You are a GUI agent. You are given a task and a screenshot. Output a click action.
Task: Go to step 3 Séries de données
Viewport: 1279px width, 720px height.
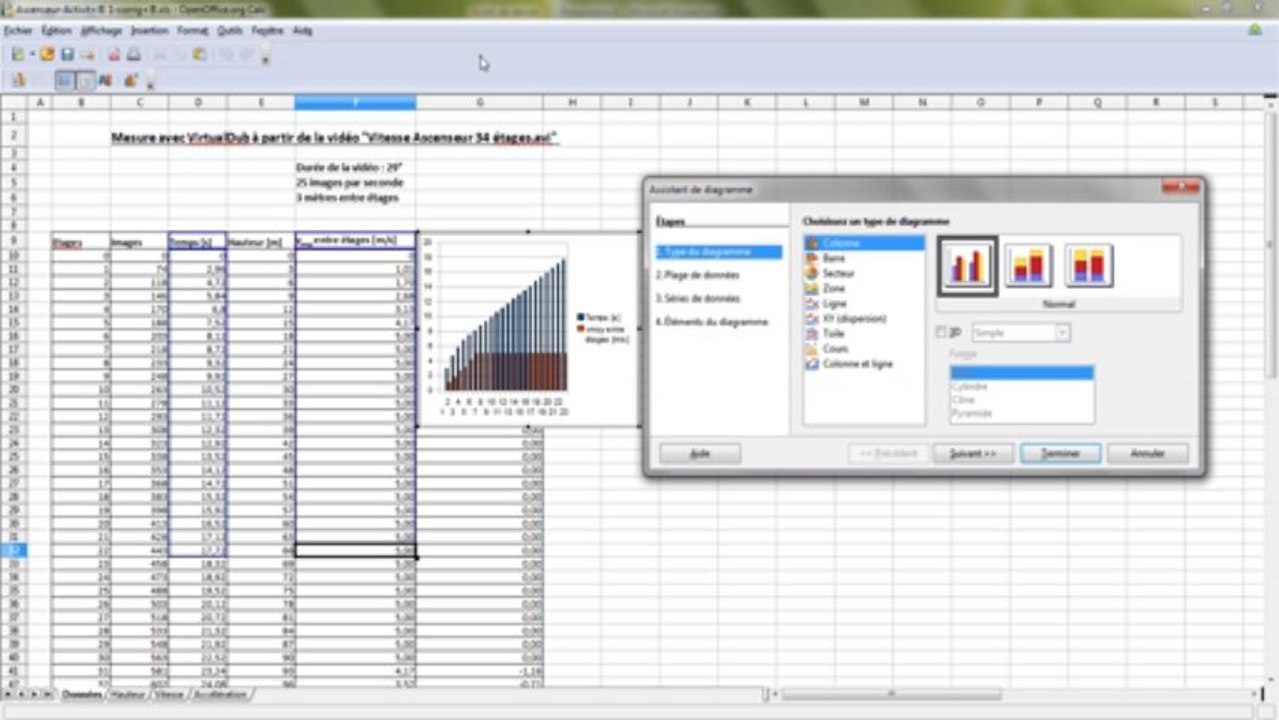click(x=699, y=298)
